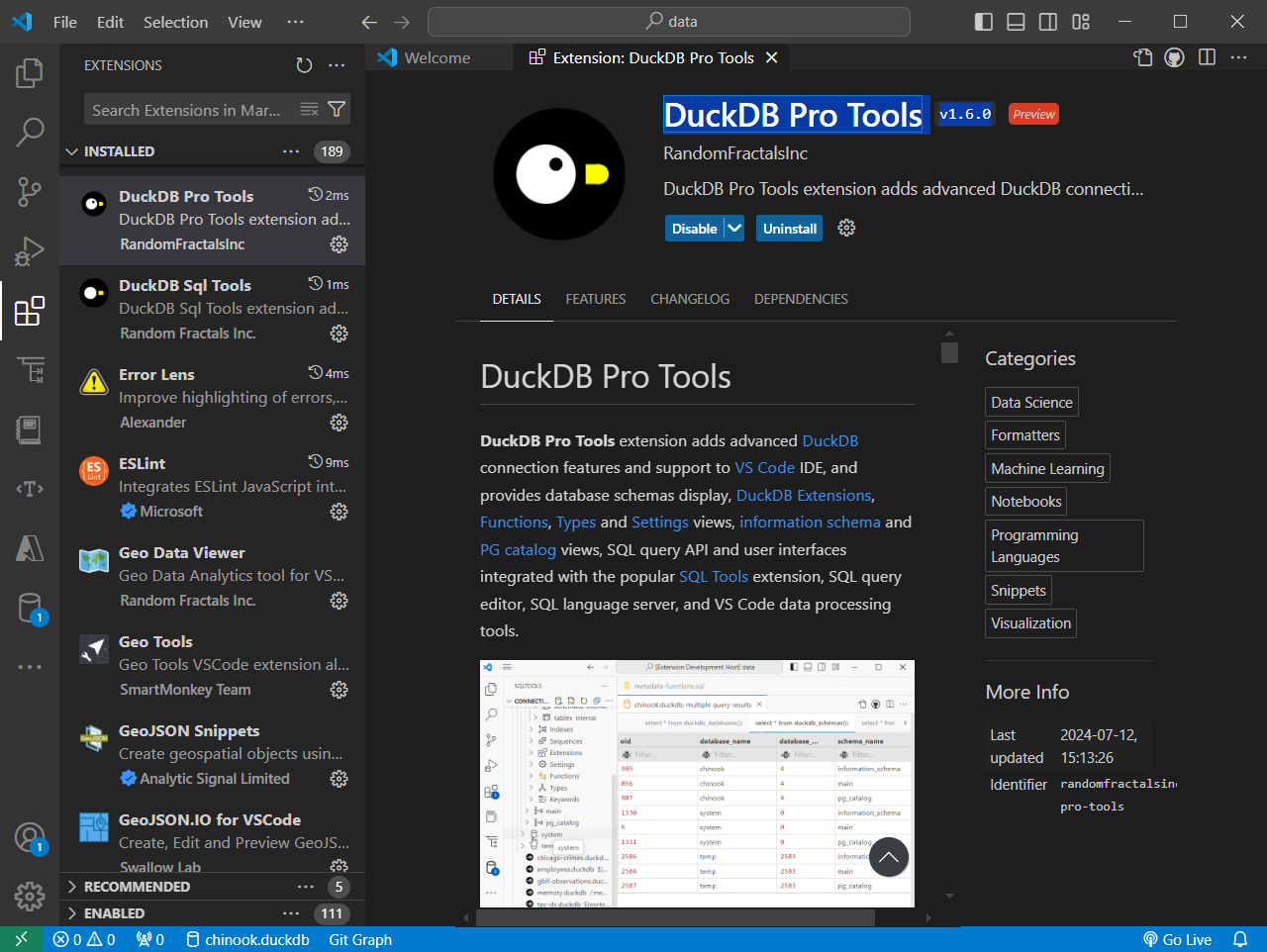The width and height of the screenshot is (1267, 952).
Task: Click the Disable button
Action: 694,229
